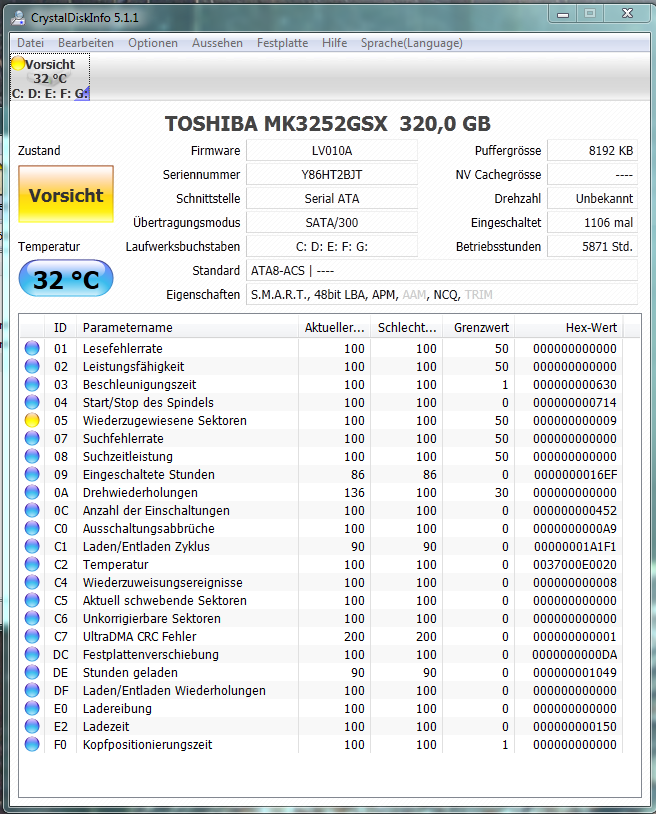The image size is (656, 814).
Task: Click the Eigenschaften features field
Action: coord(442,294)
